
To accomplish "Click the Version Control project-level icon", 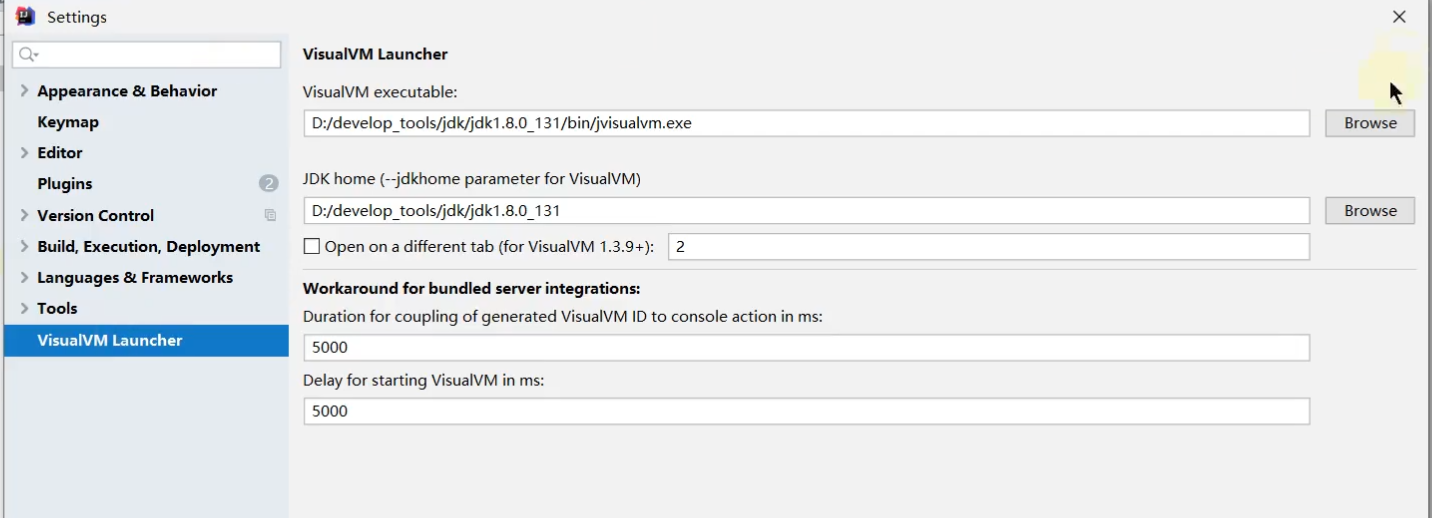I will click(x=270, y=215).
